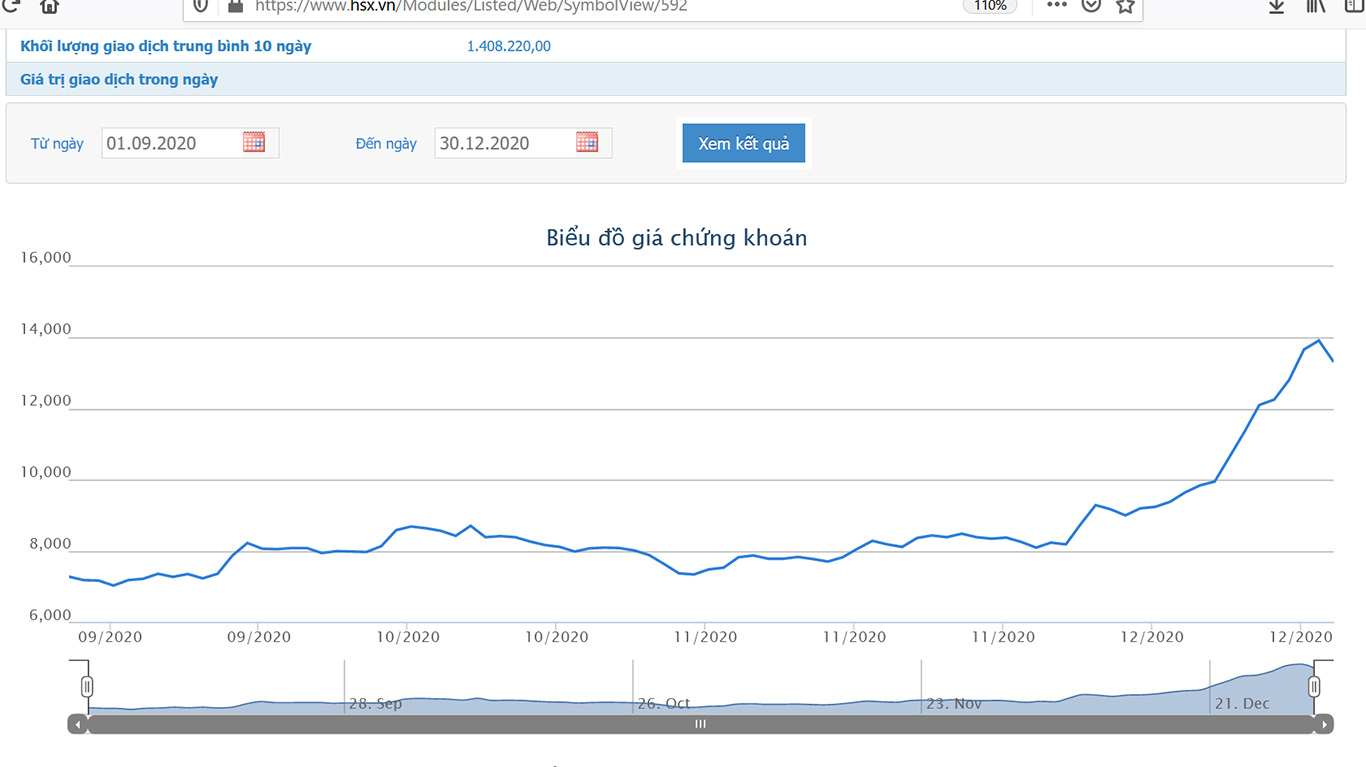Click 'Khối lượng giao dịch trung bình 10 ngày'
Screen dimensions: 1366x767
166,46
